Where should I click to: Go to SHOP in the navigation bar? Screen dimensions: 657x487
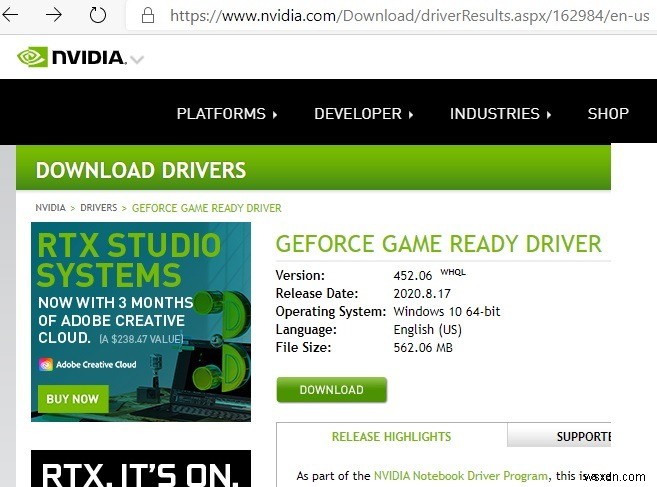[x=607, y=114]
